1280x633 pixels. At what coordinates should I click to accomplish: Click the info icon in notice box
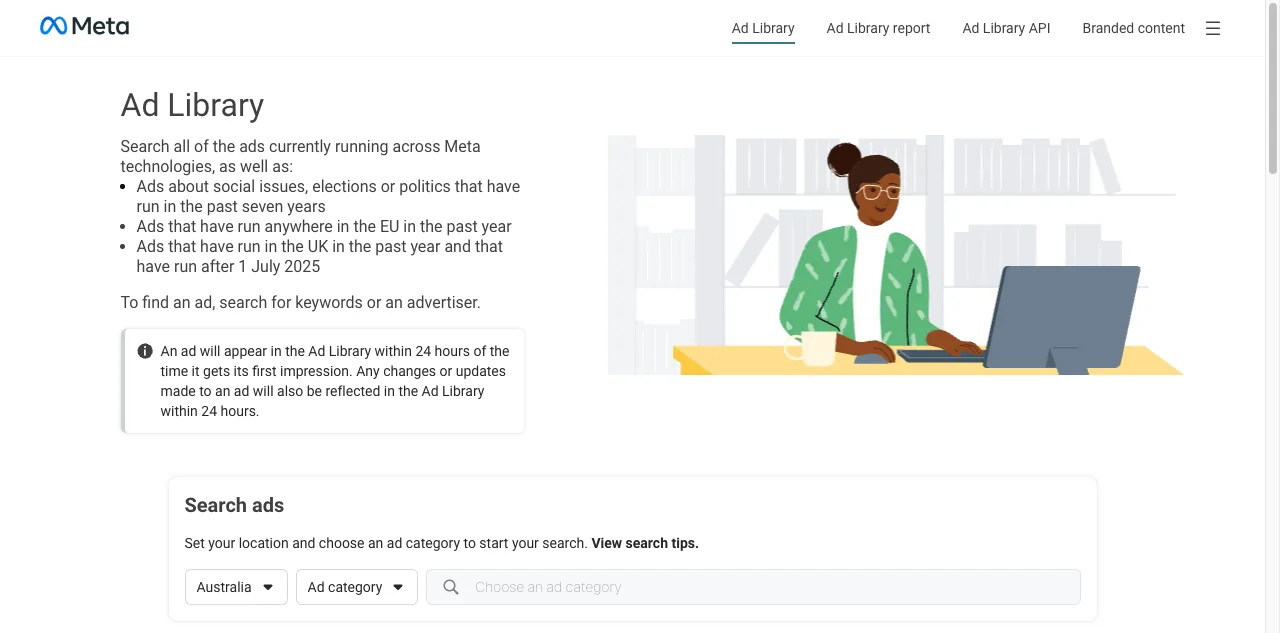coord(145,351)
